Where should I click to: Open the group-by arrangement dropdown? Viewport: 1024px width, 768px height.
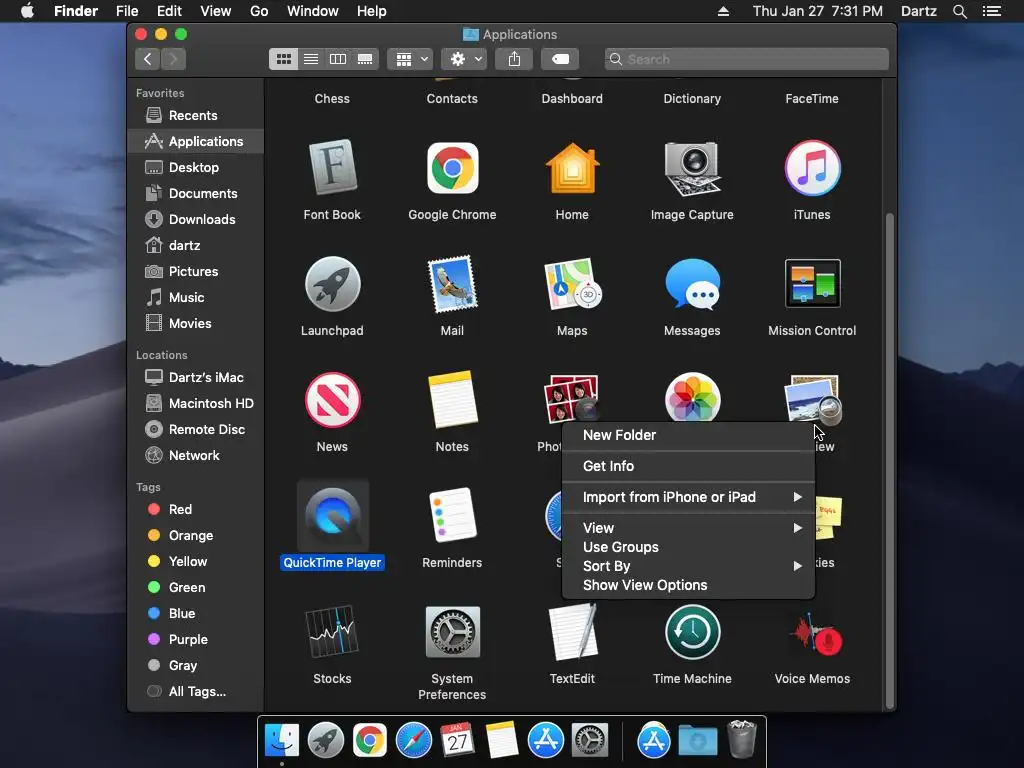click(410, 59)
